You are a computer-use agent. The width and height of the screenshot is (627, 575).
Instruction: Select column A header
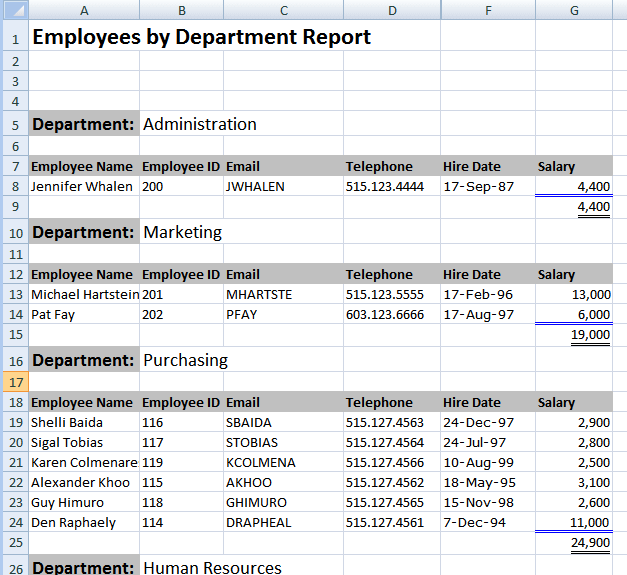84,10
